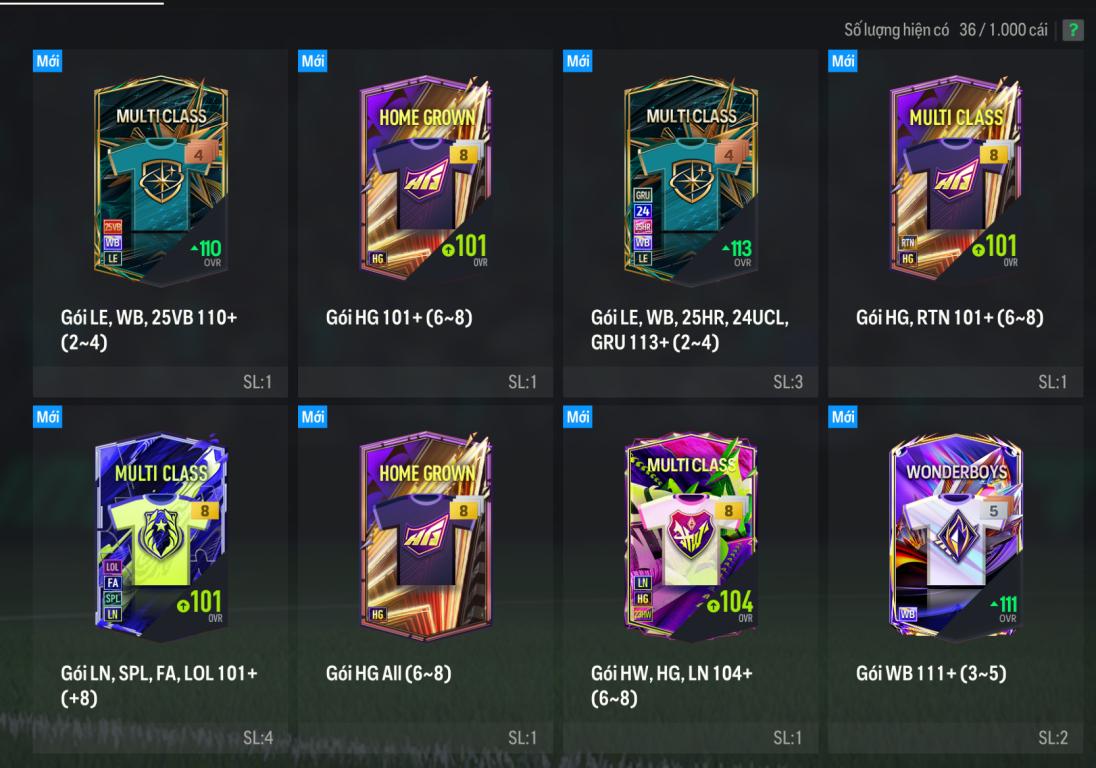Image resolution: width=1096 pixels, height=768 pixels.
Task: Select the Gói HG, RTN 101+ pack image
Action: click(956, 178)
